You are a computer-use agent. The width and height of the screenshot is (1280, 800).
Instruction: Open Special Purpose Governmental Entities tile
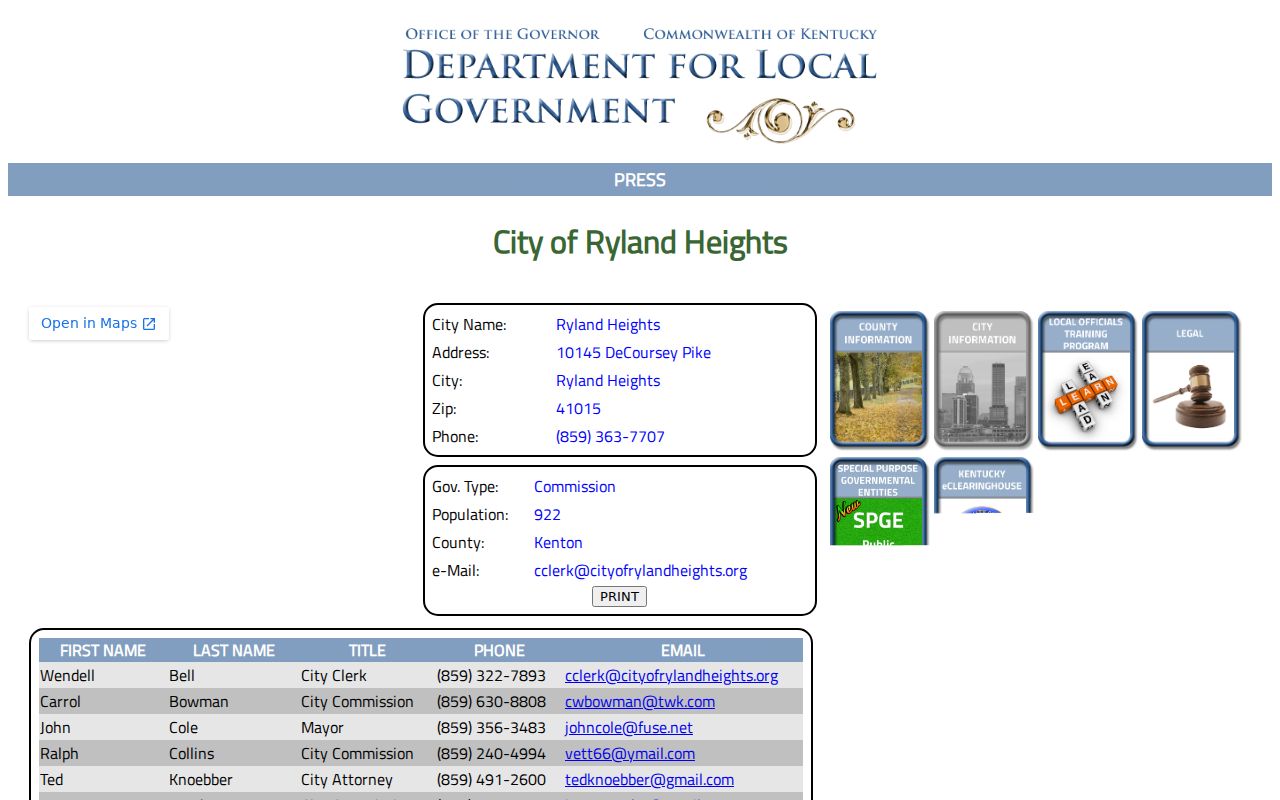tap(878, 501)
